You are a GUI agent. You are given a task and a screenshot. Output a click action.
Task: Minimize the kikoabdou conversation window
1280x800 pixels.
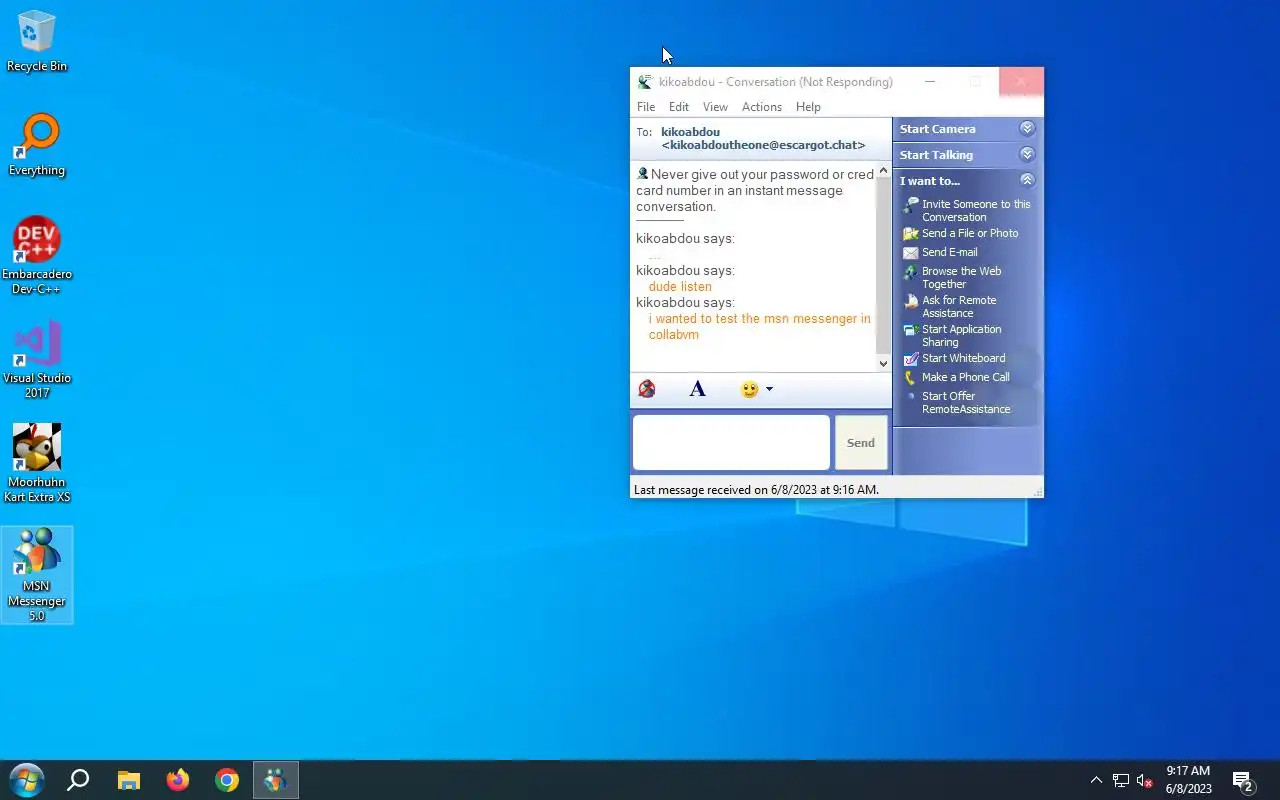pyautogui.click(x=930, y=82)
